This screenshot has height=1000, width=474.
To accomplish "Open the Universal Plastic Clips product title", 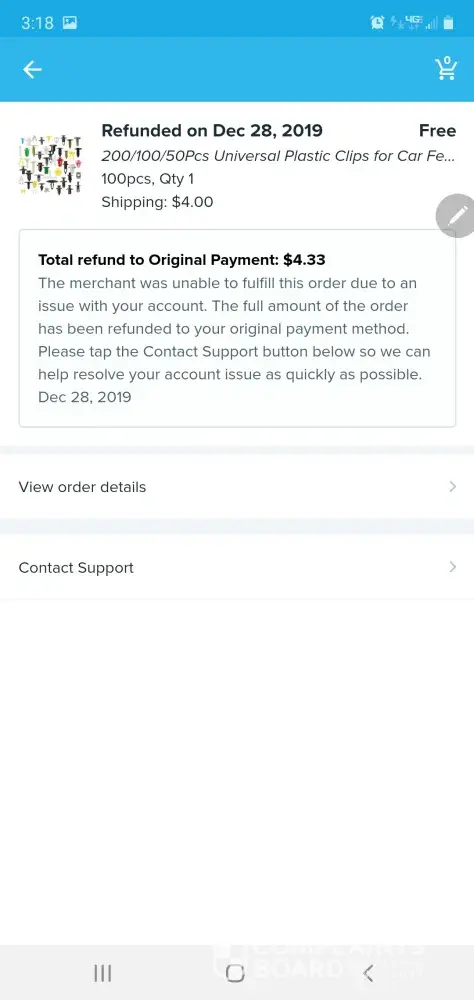I will pos(279,156).
